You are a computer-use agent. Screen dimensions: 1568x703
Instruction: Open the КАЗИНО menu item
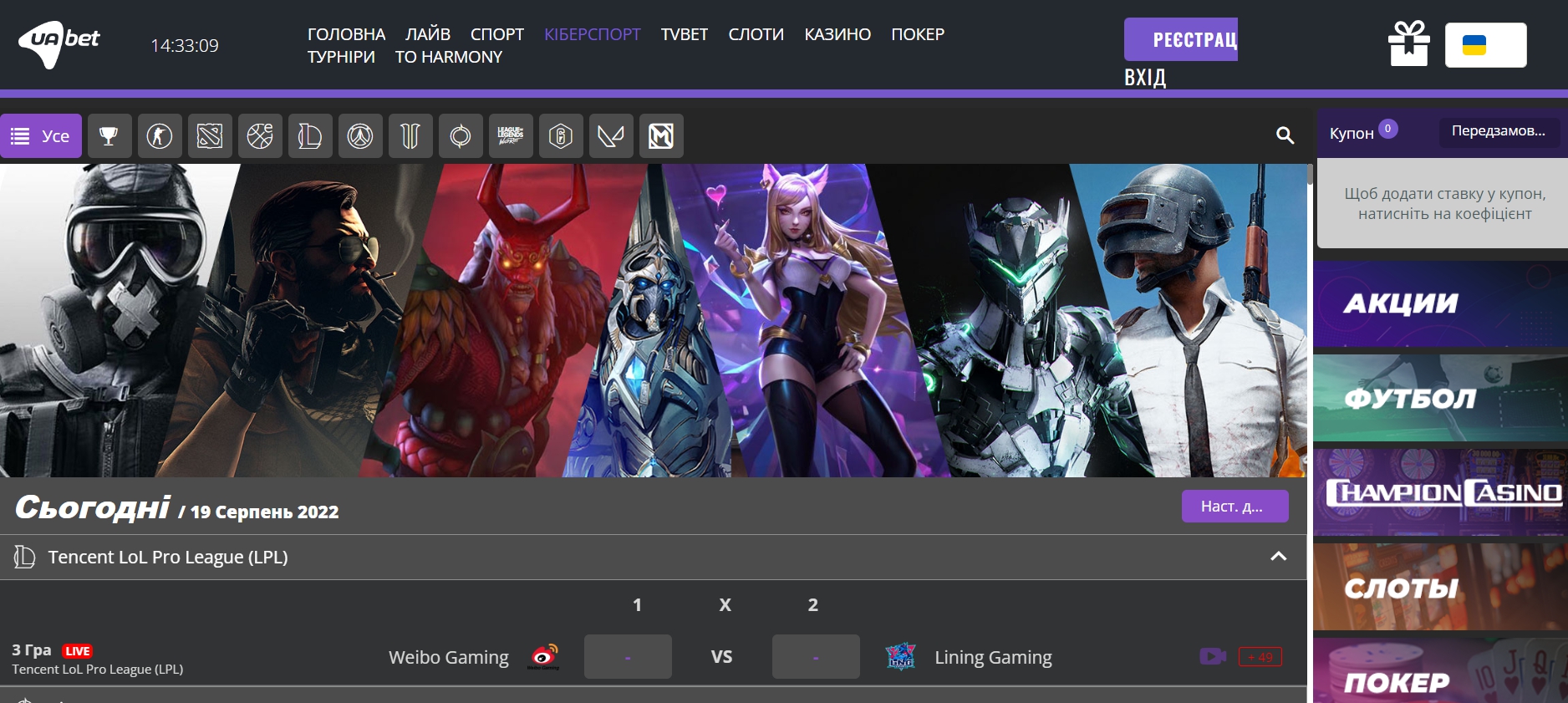coord(837,34)
